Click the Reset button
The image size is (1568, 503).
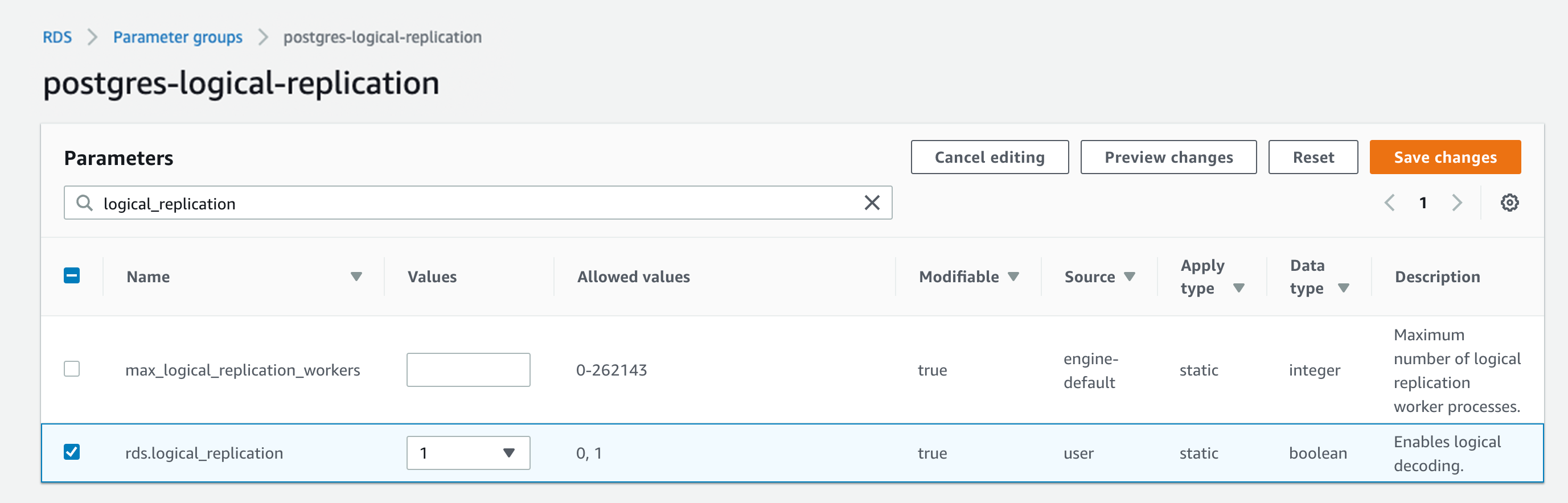(1313, 157)
